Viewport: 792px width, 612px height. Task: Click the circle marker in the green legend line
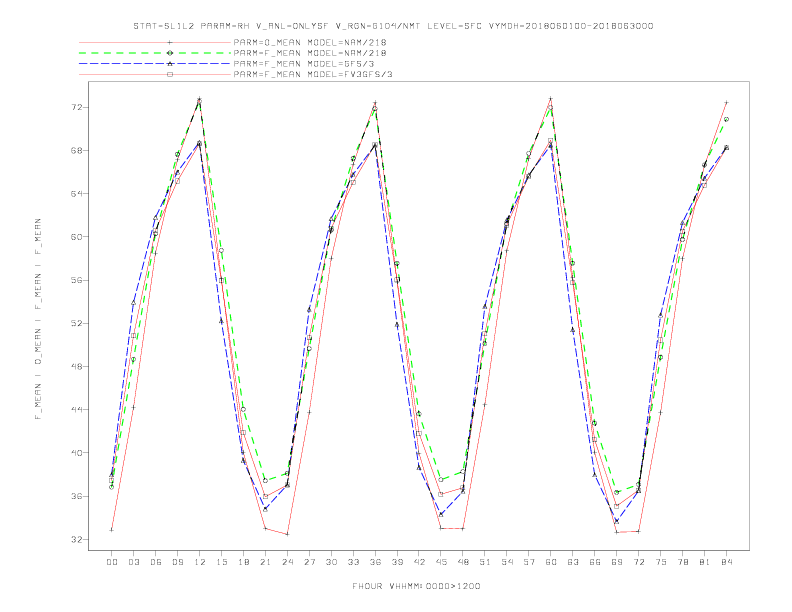pyautogui.click(x=170, y=53)
